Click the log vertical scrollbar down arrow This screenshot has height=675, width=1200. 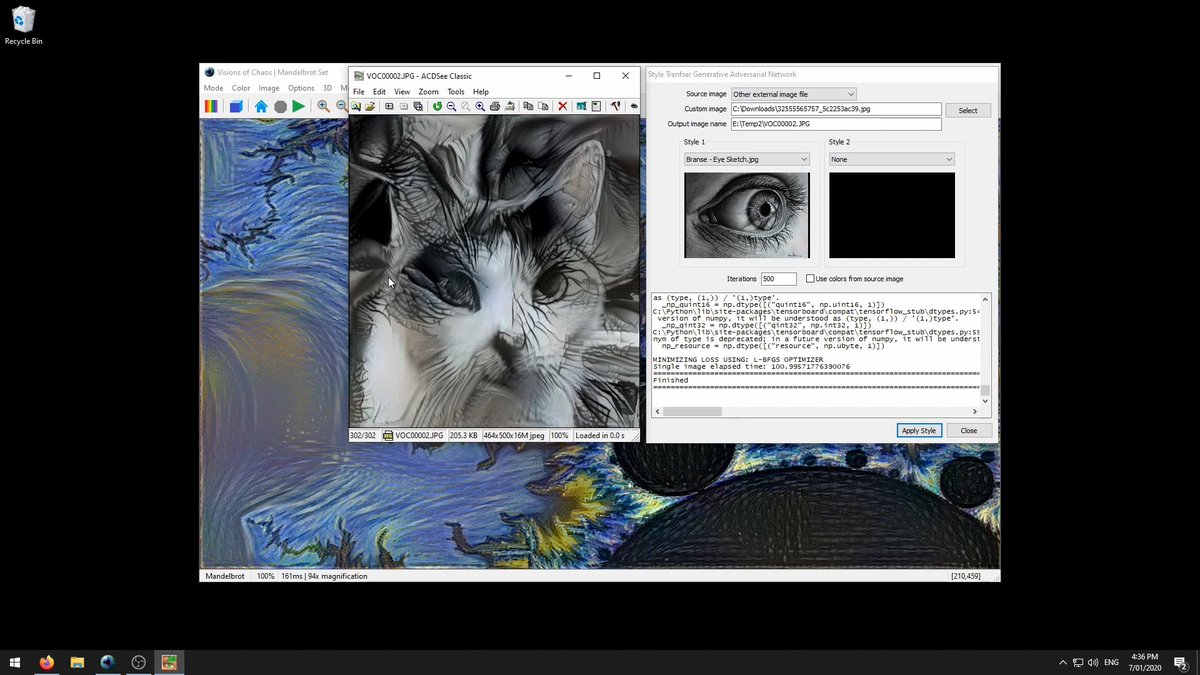pos(985,401)
